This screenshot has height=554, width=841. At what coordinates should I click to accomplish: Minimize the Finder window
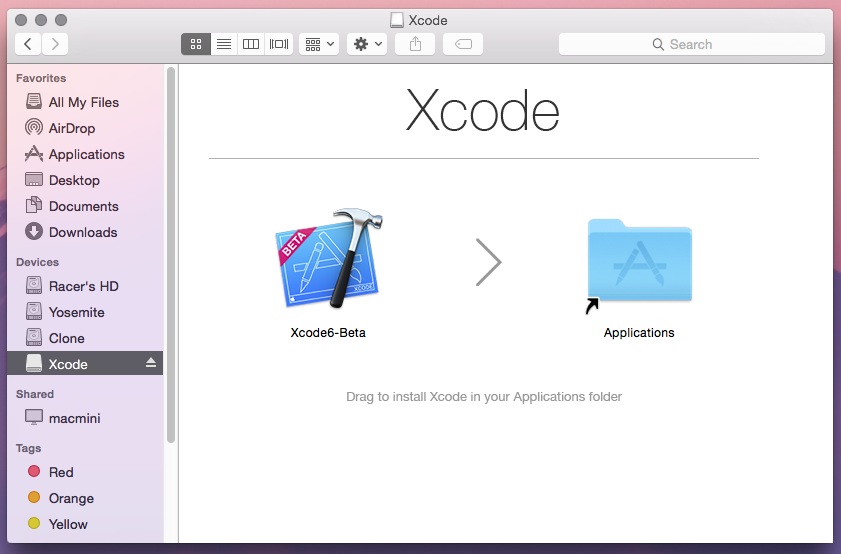(x=41, y=20)
